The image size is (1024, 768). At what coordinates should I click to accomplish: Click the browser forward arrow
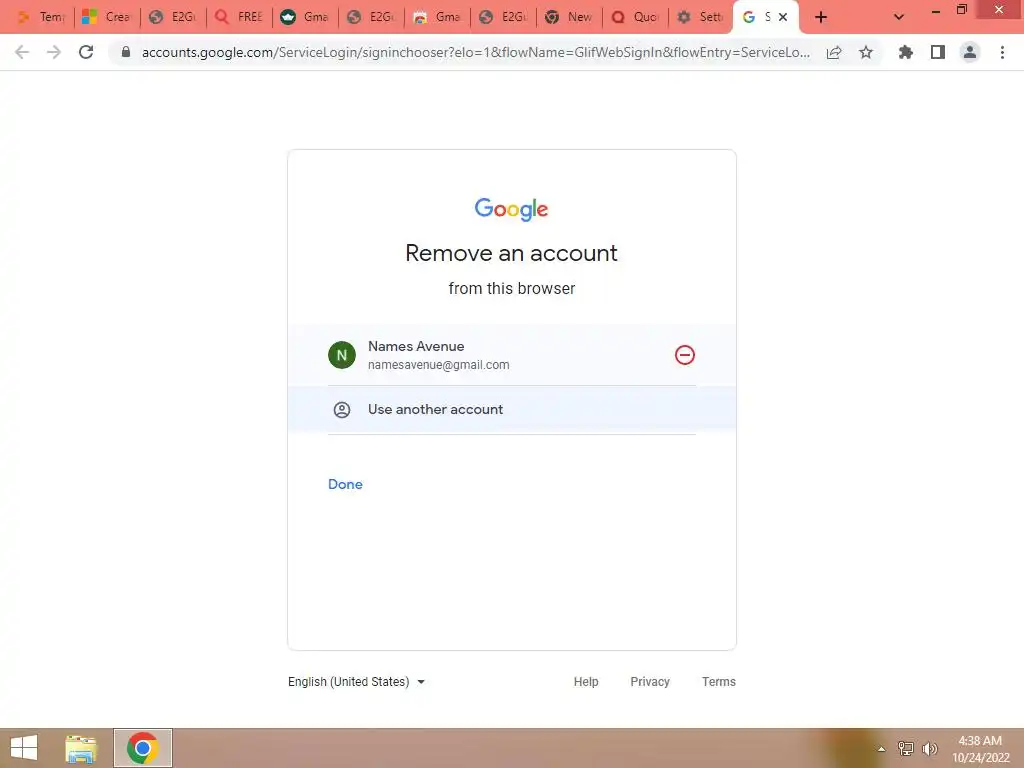click(x=54, y=52)
